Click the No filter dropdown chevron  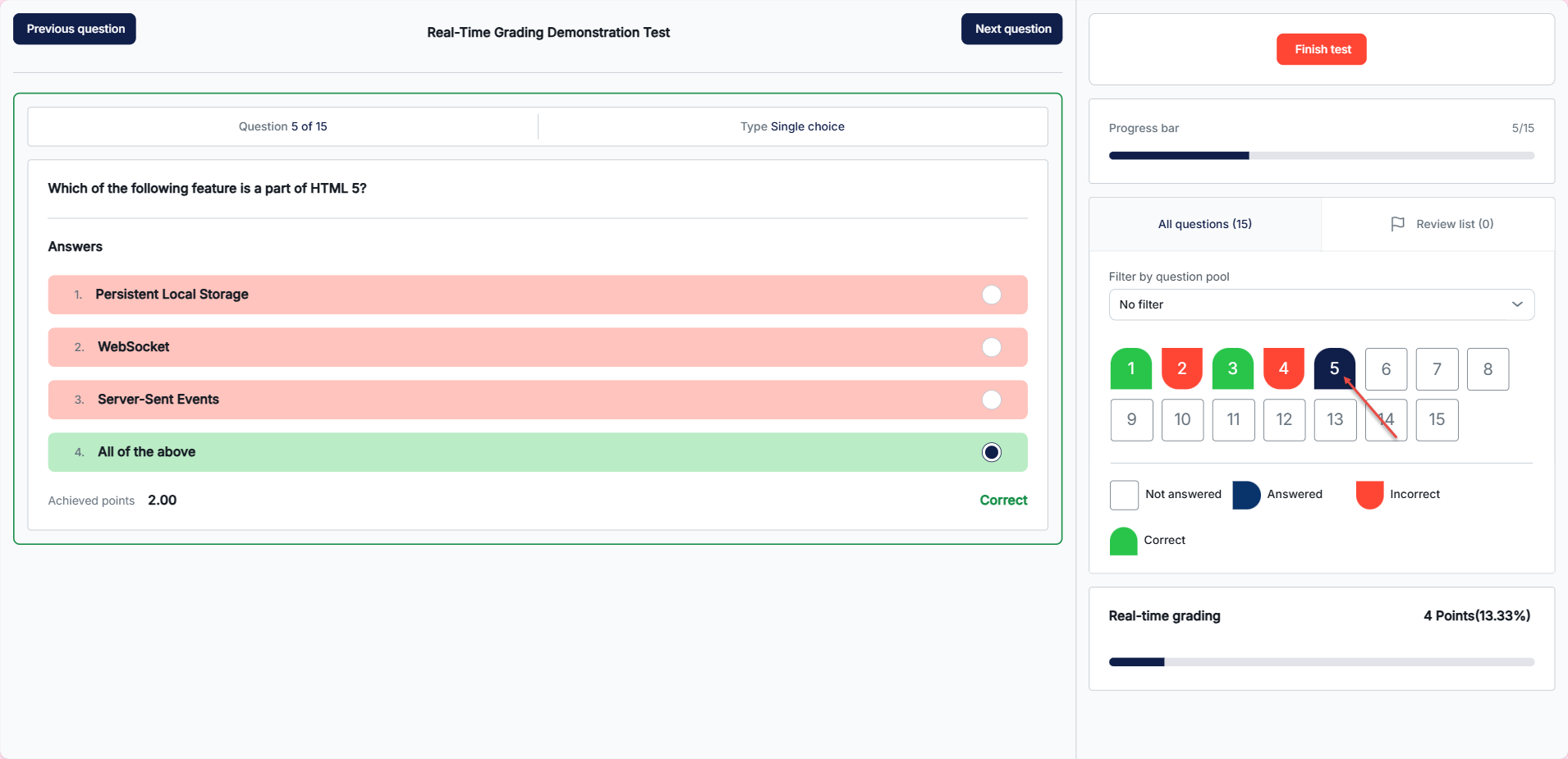tap(1516, 304)
